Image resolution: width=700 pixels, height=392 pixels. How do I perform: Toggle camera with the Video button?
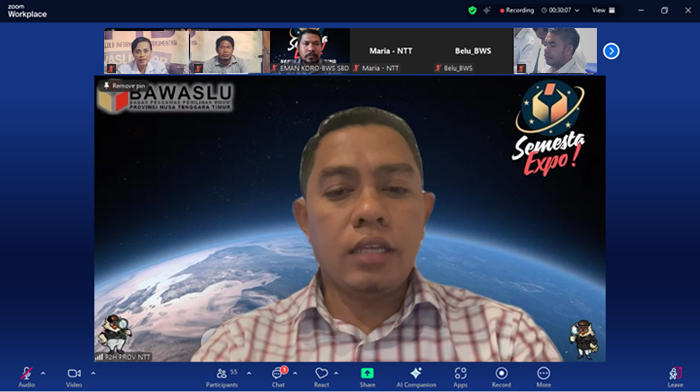[74, 377]
